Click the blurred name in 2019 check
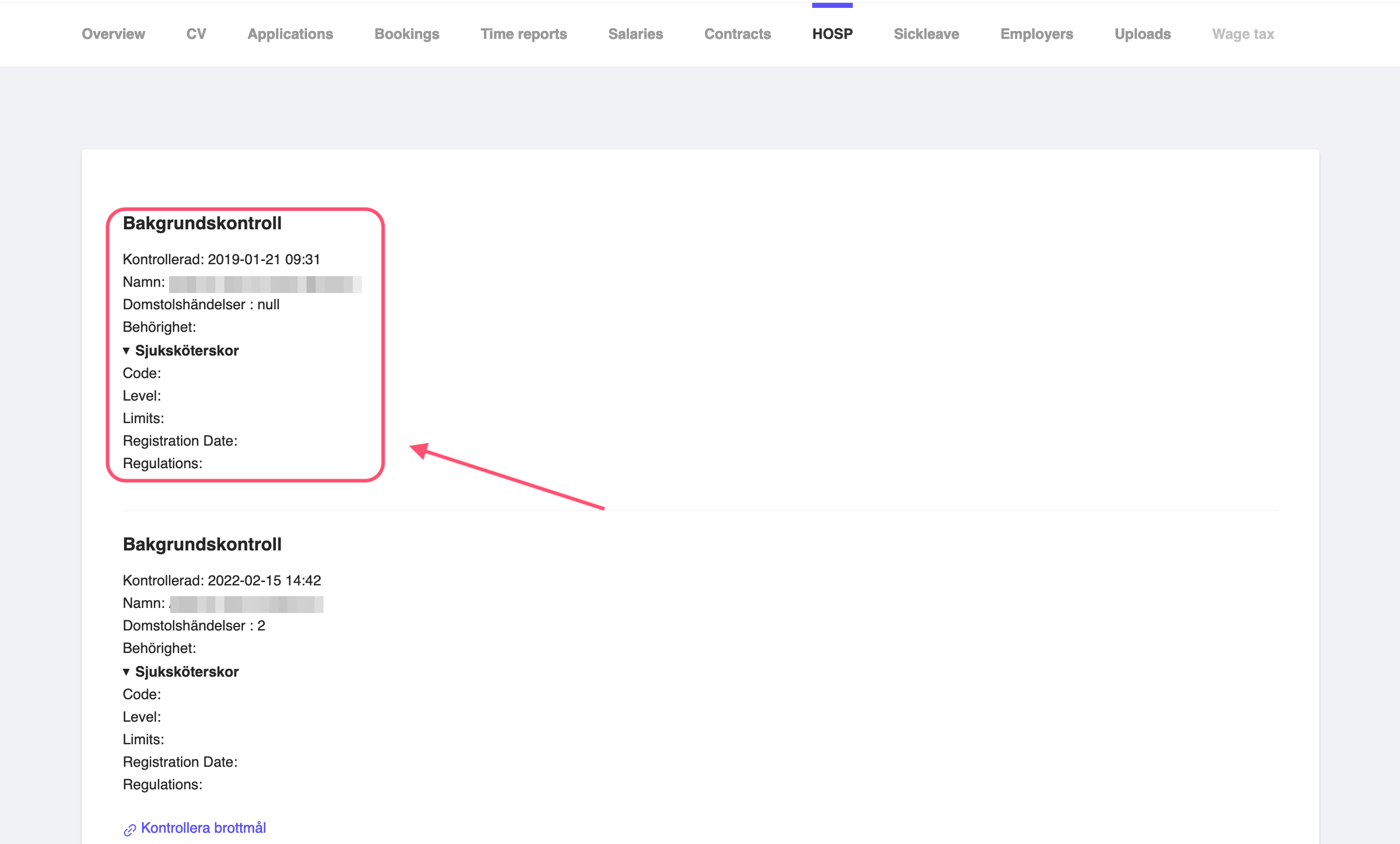 tap(265, 283)
